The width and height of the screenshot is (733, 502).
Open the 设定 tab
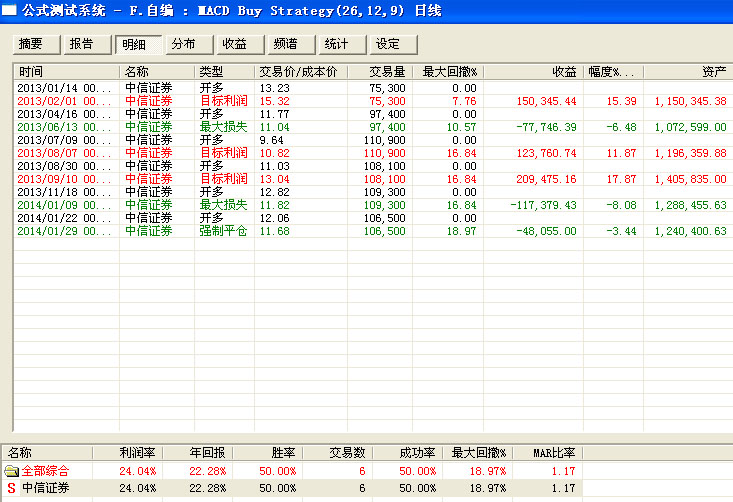pyautogui.click(x=393, y=44)
